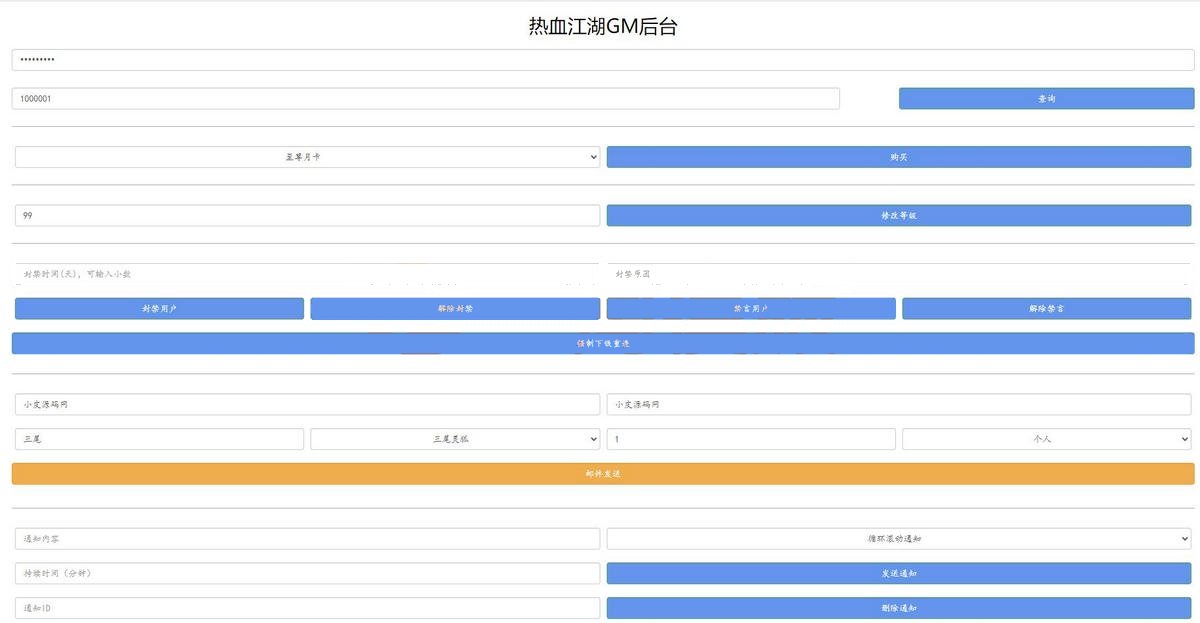This screenshot has height=623, width=1200.
Task: Click the 发送通知 send notice button
Action: 898,573
